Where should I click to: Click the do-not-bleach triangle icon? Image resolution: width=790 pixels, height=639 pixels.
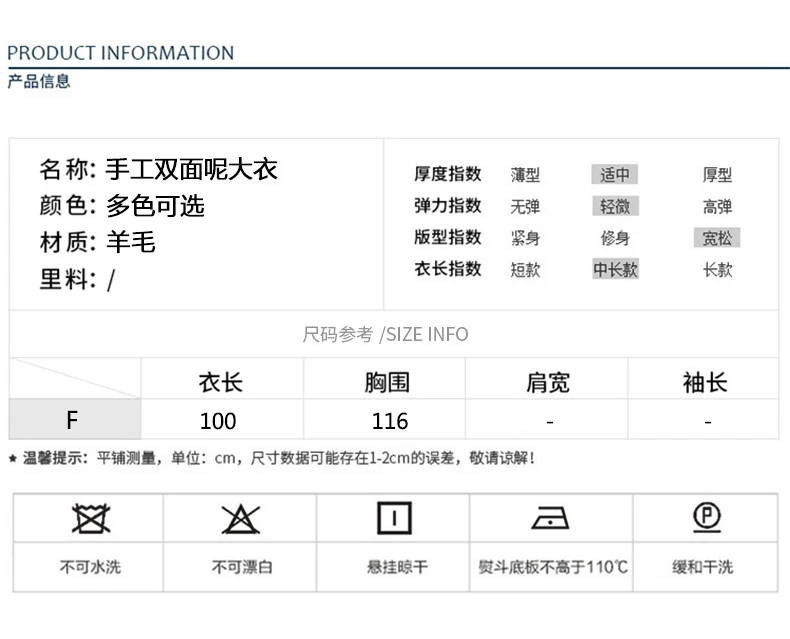[x=241, y=519]
